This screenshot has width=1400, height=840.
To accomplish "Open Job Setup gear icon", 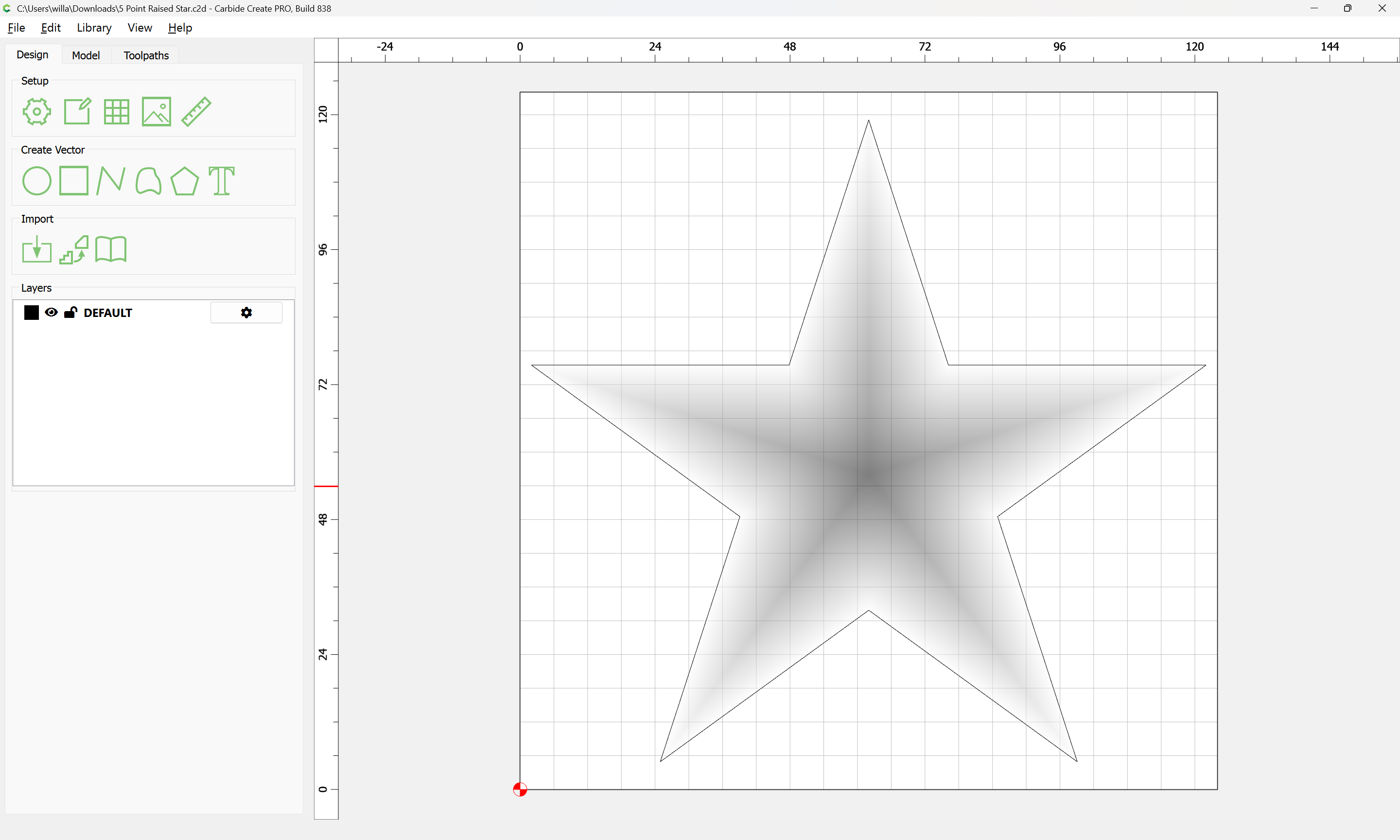I will 37,111.
